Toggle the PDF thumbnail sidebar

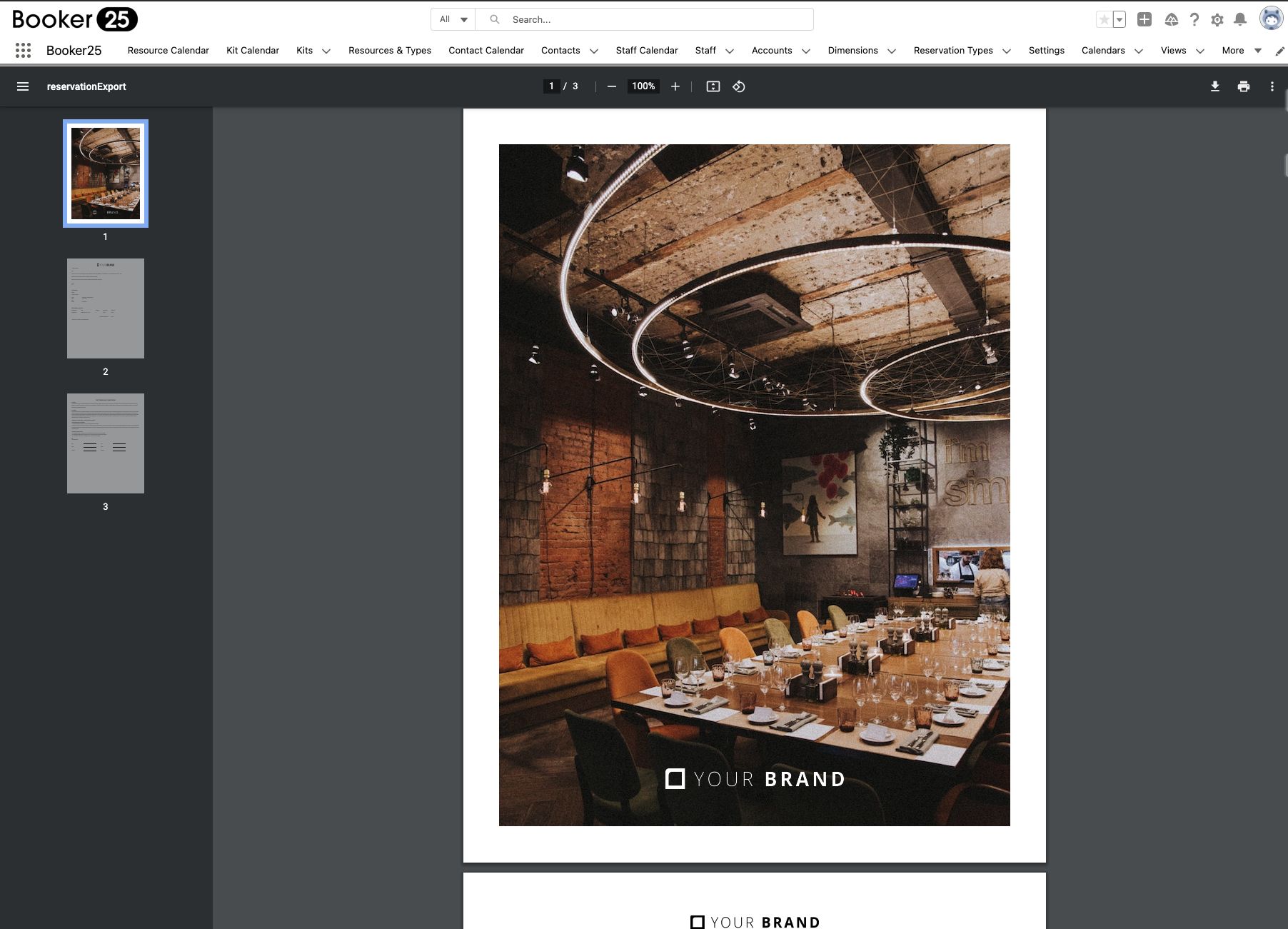(23, 86)
